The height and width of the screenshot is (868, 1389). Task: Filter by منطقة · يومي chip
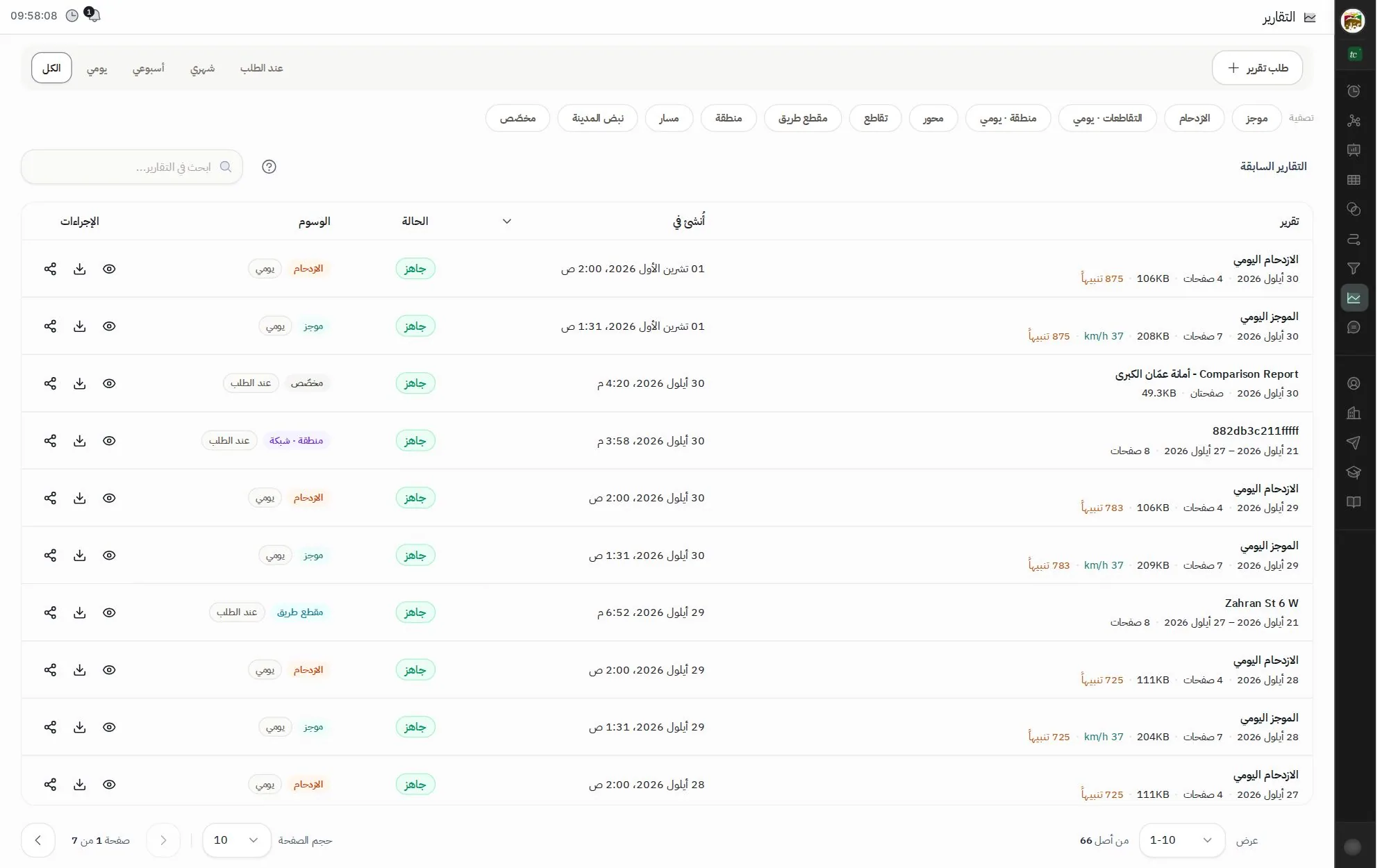[1008, 118]
